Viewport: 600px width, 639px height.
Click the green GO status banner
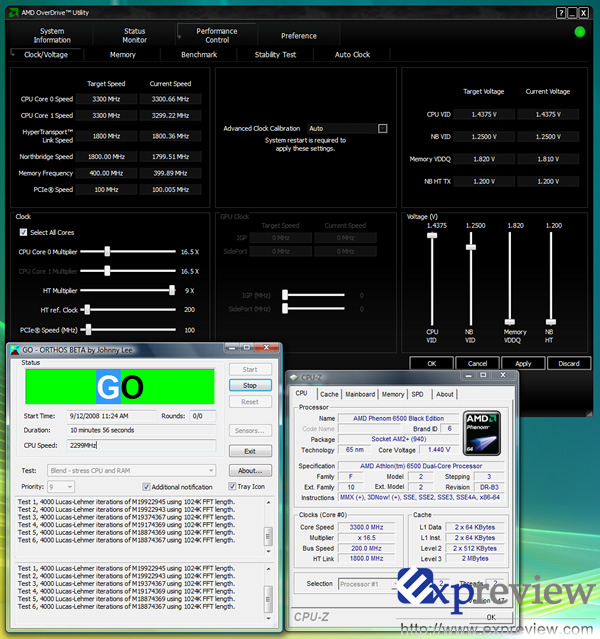click(x=120, y=387)
